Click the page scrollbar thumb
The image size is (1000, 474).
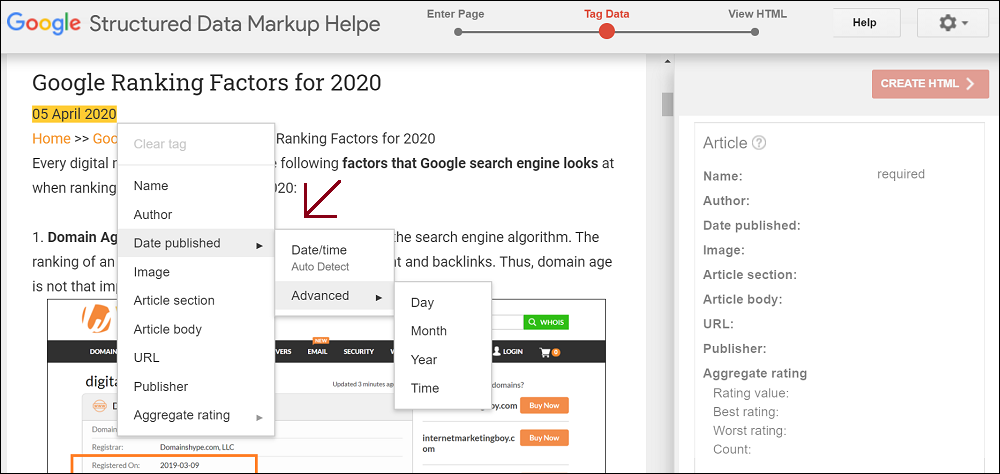(x=667, y=105)
